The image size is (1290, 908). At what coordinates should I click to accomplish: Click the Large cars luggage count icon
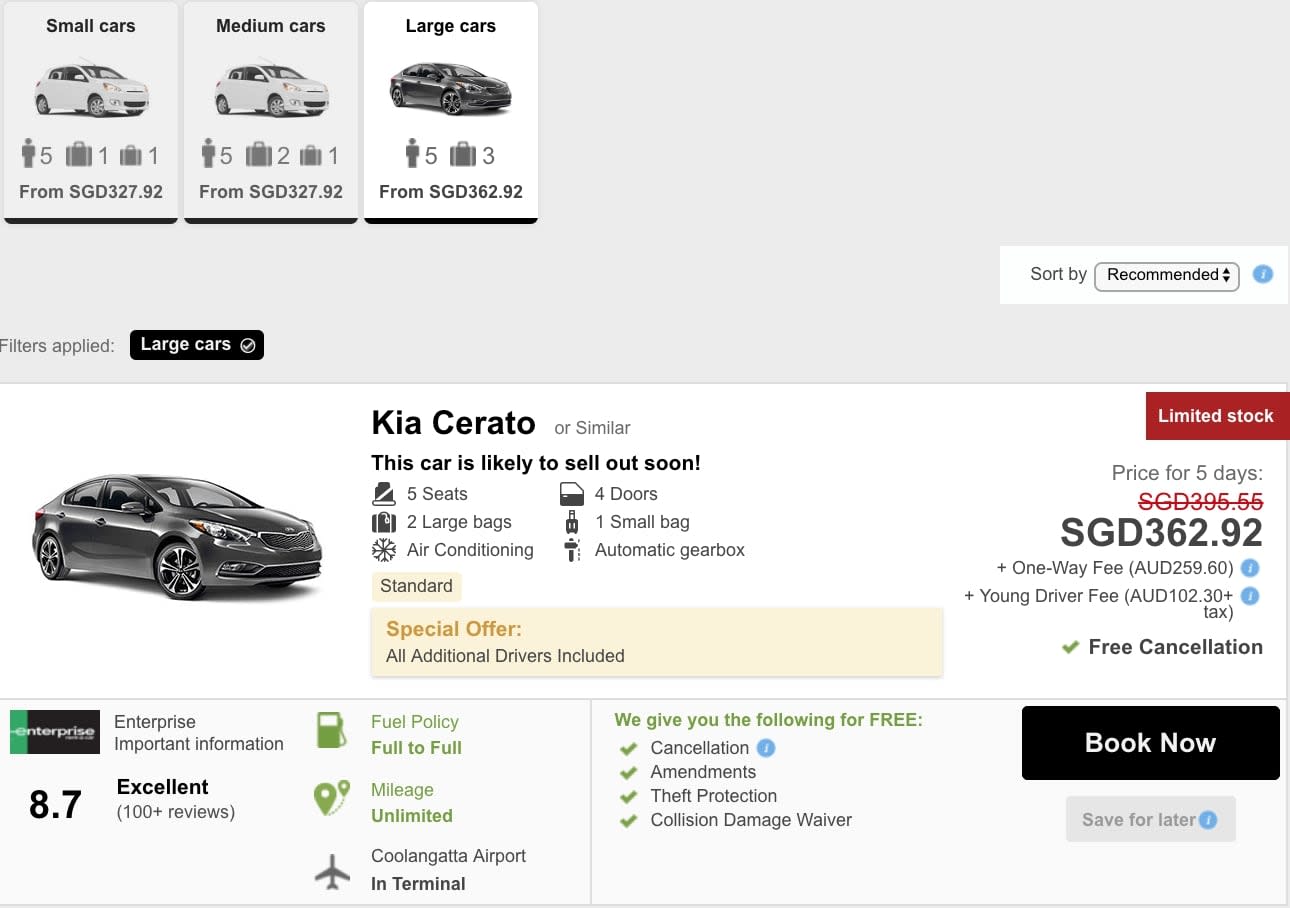coord(462,155)
